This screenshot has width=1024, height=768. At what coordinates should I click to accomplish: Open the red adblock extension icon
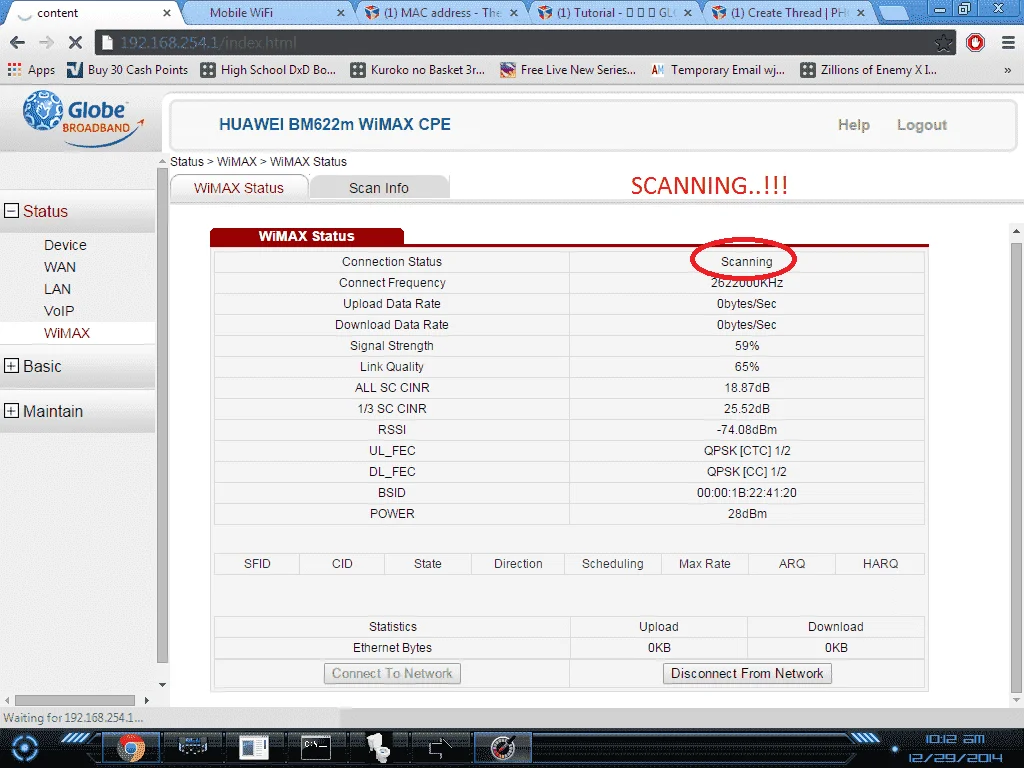click(976, 43)
